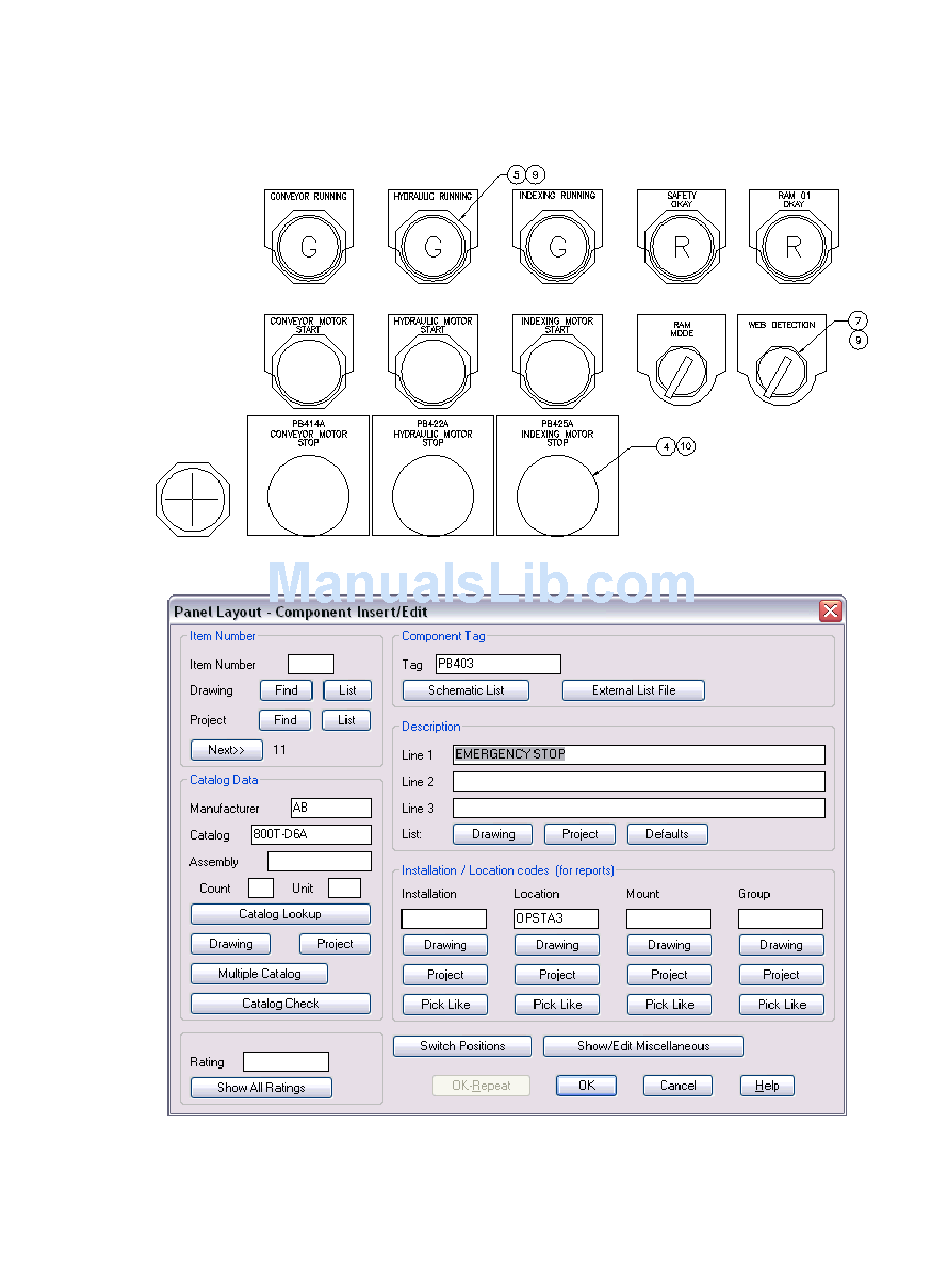Click Drawing button under Mount
Viewport: 950px width, 1274px height.
(x=669, y=945)
